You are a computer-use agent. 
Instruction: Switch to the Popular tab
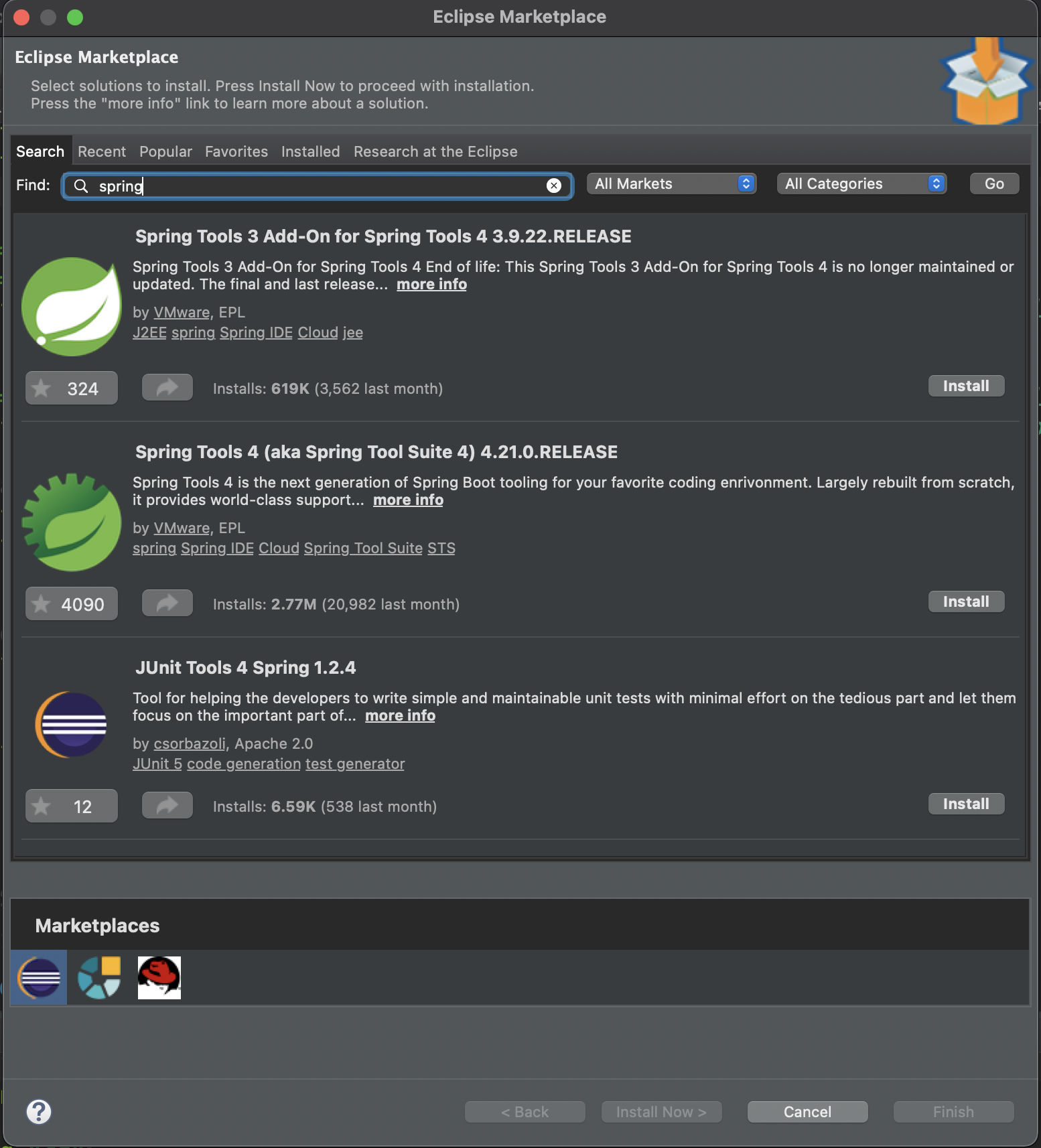[x=165, y=151]
